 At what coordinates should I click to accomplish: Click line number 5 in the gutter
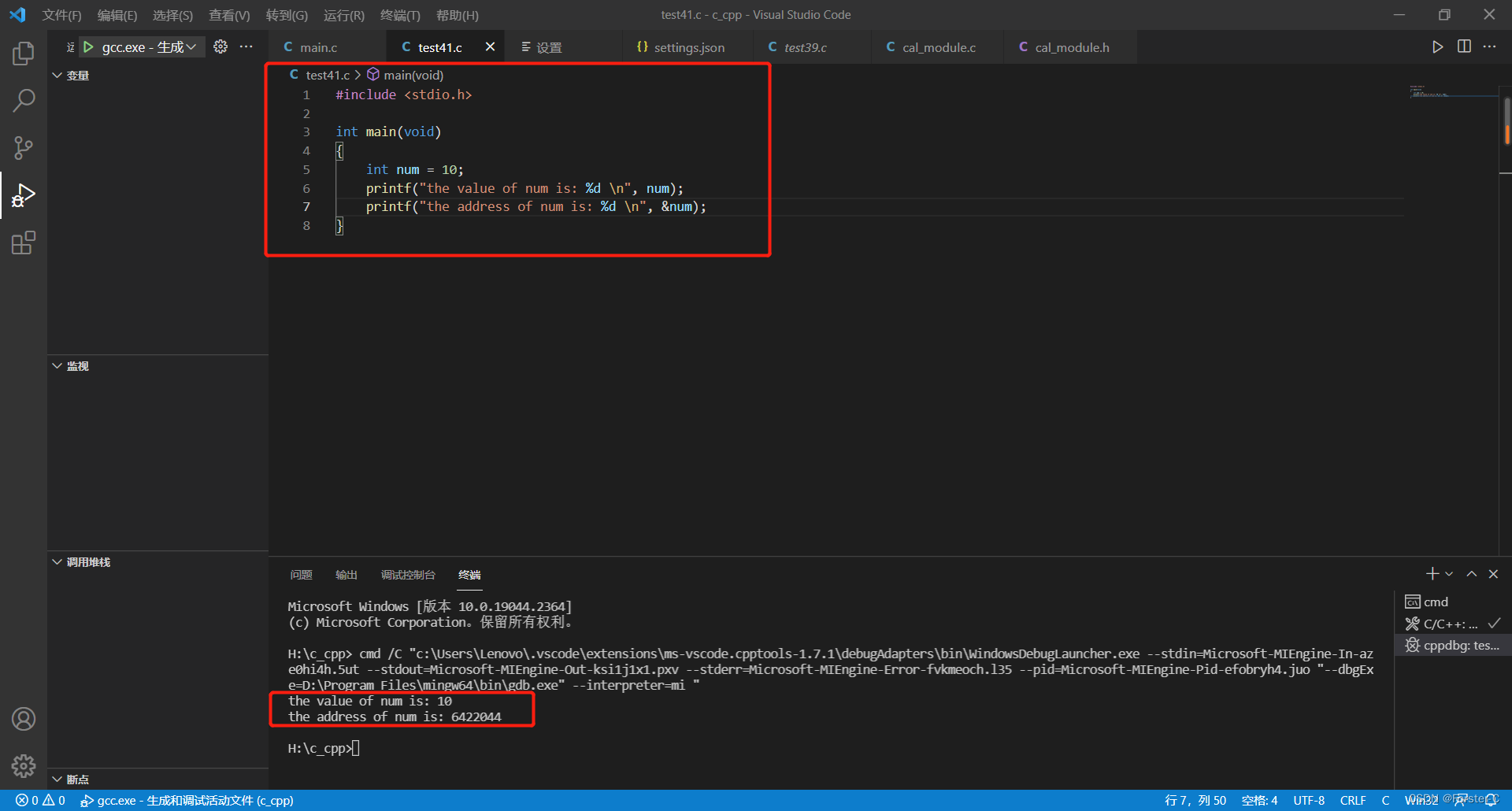point(306,169)
